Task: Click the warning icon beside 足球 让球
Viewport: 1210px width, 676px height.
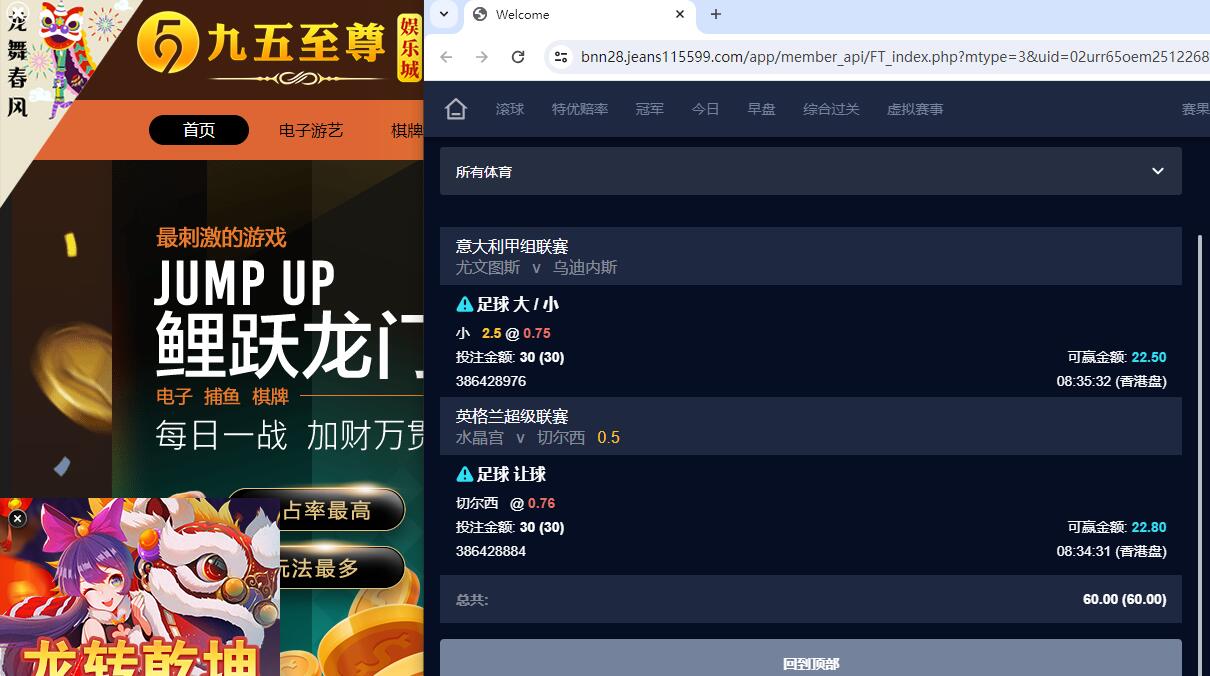Action: point(464,474)
